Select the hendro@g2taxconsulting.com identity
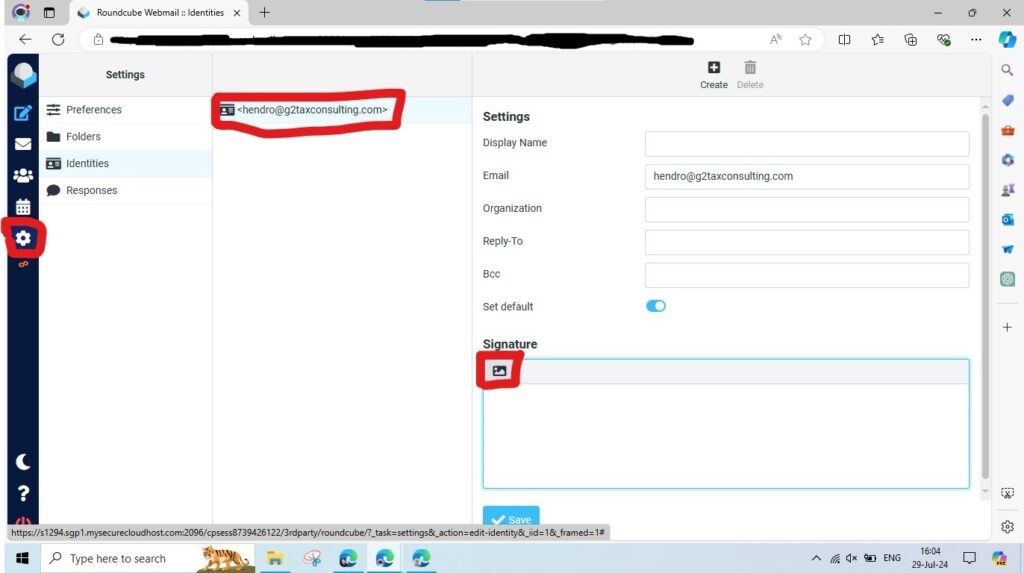 click(311, 110)
